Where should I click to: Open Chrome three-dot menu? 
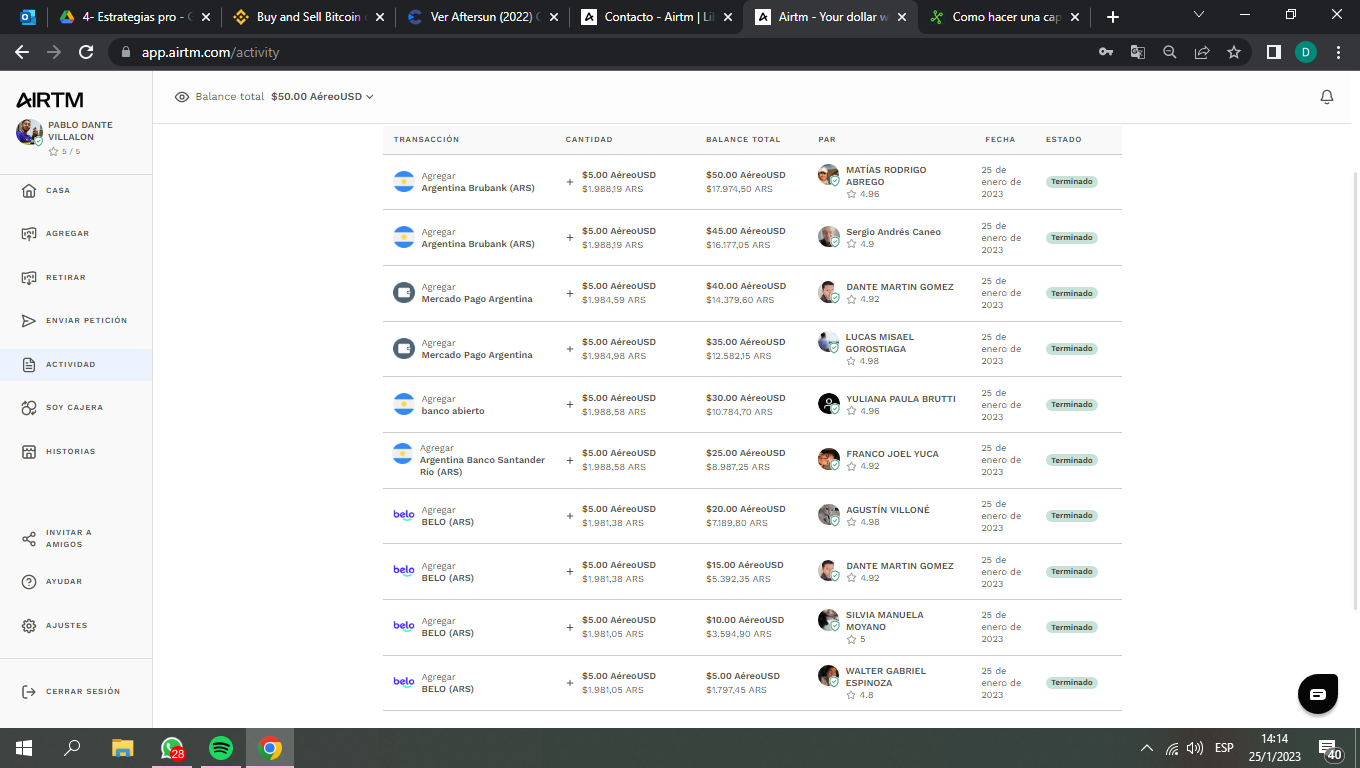coord(1339,52)
